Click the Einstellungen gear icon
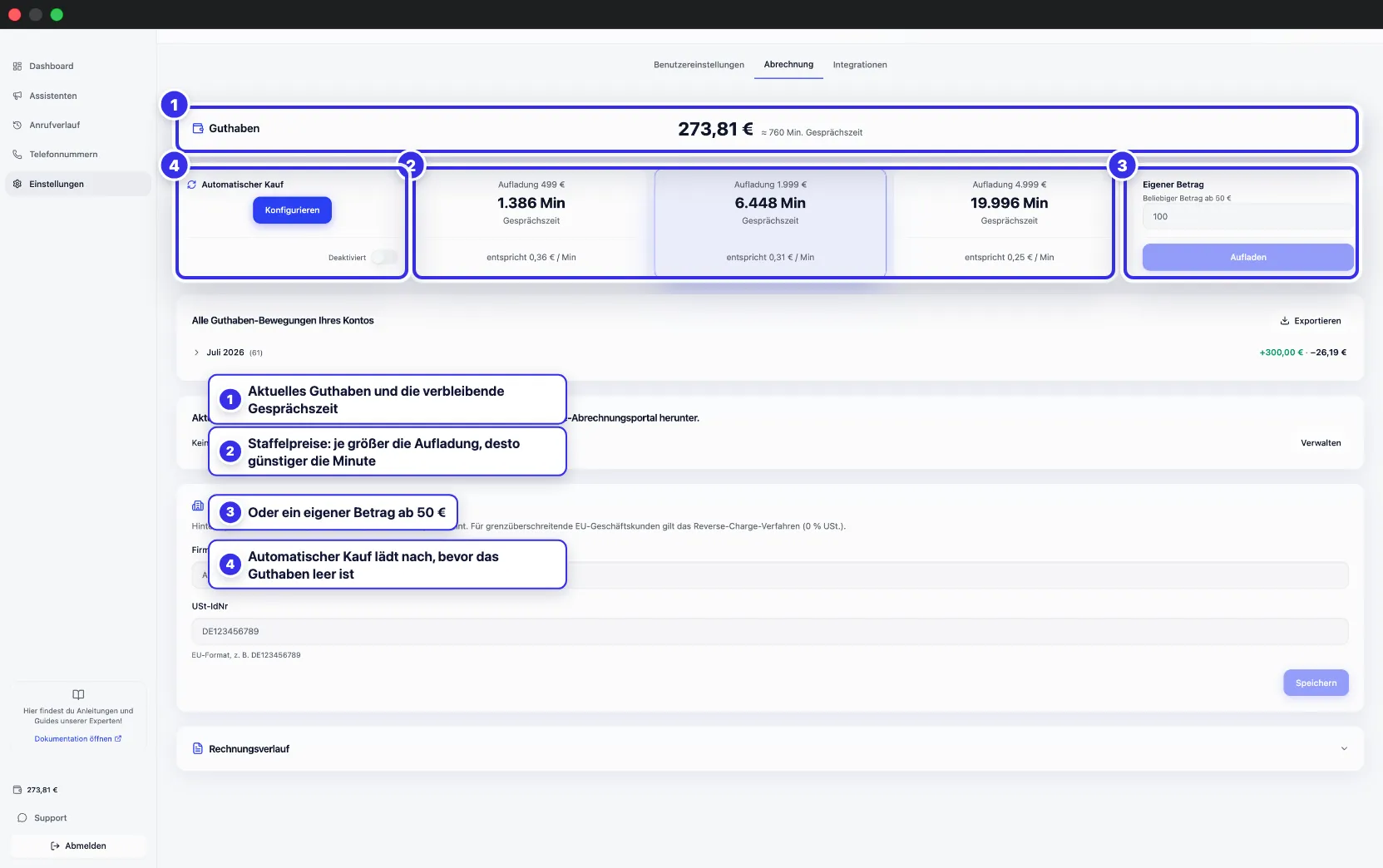Image resolution: width=1383 pixels, height=868 pixels. pos(17,185)
